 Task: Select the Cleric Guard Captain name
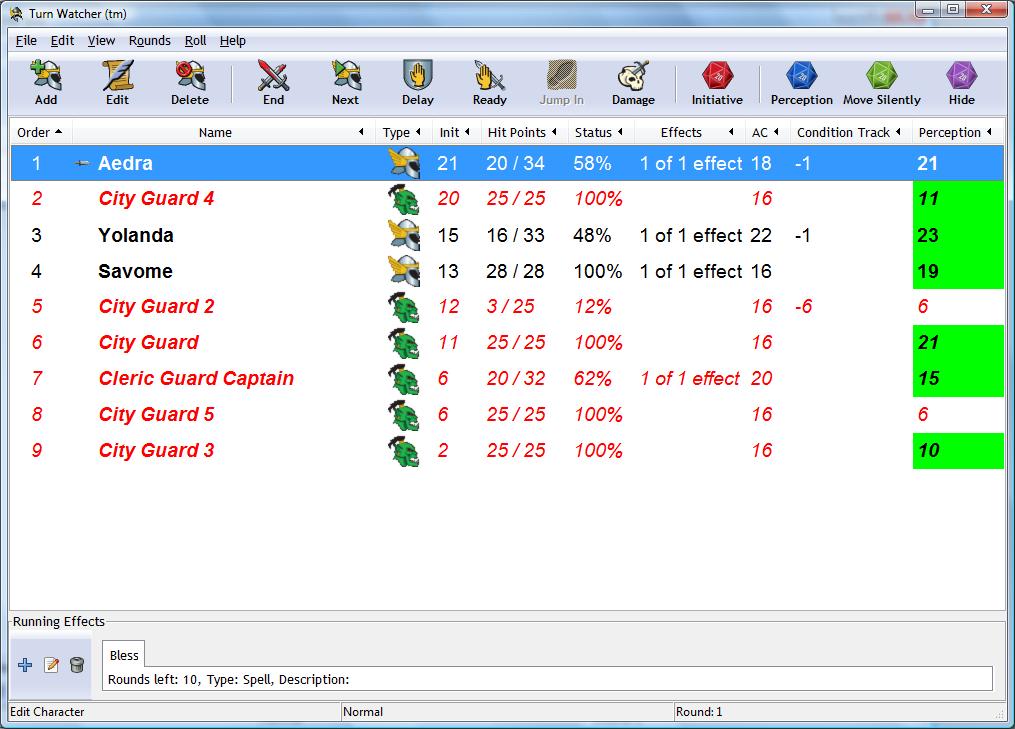[196, 378]
